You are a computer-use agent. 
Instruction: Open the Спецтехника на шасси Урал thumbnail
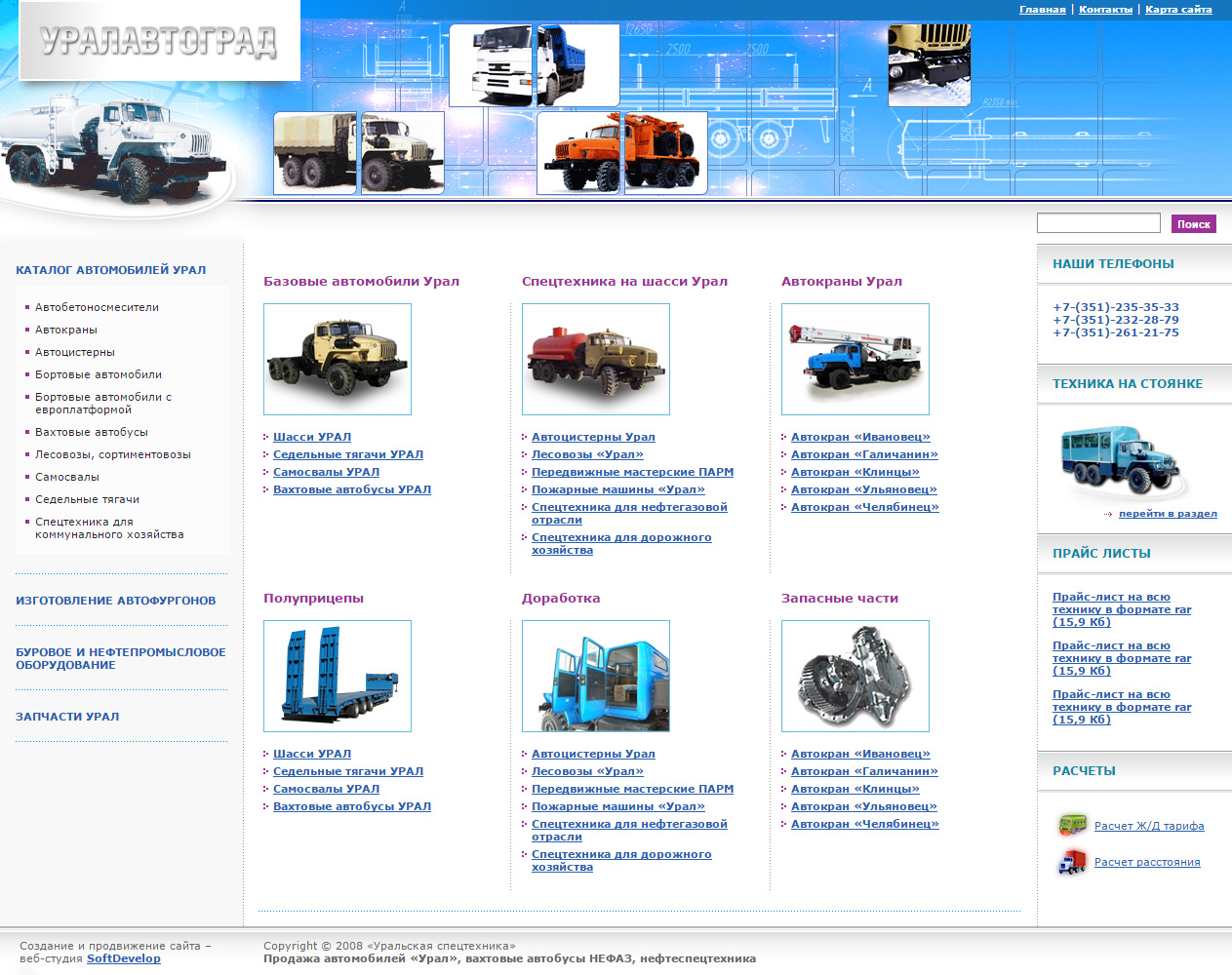(596, 359)
